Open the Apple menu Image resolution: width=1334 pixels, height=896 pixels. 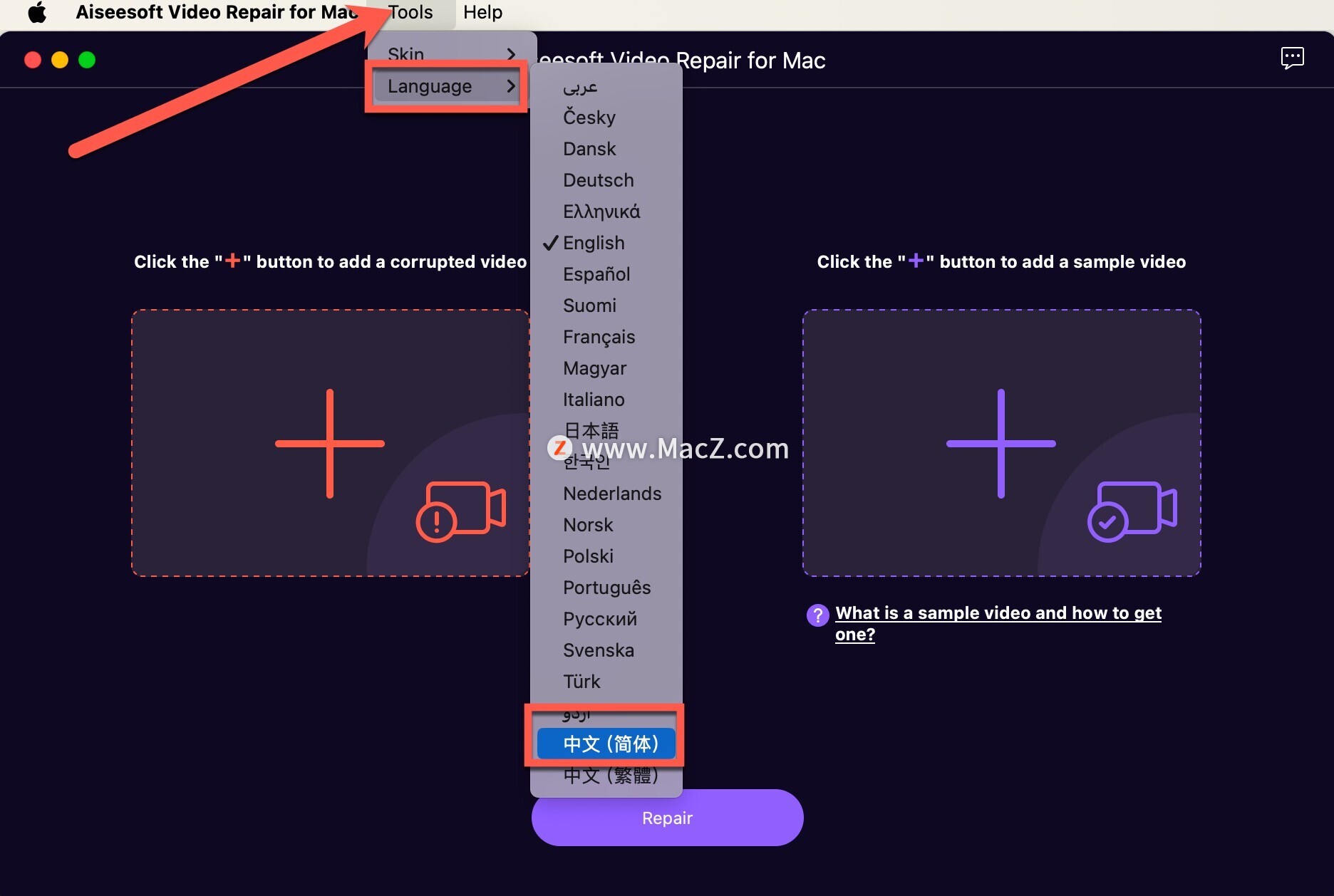pyautogui.click(x=37, y=12)
